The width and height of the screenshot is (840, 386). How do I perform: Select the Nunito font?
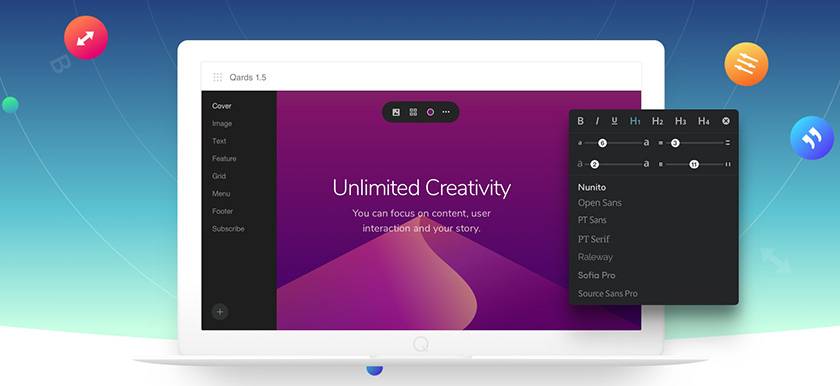(x=591, y=187)
